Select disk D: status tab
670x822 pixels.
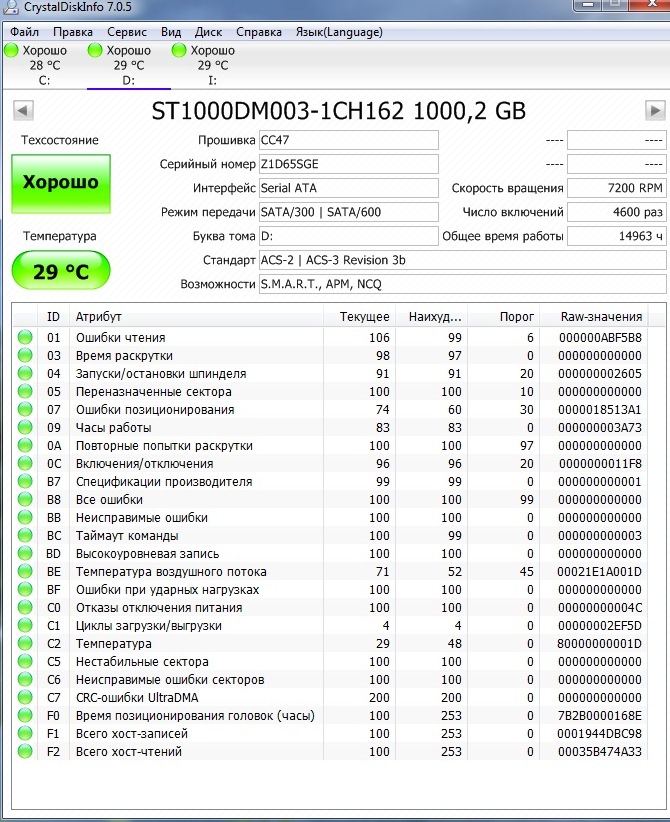pyautogui.click(x=129, y=65)
